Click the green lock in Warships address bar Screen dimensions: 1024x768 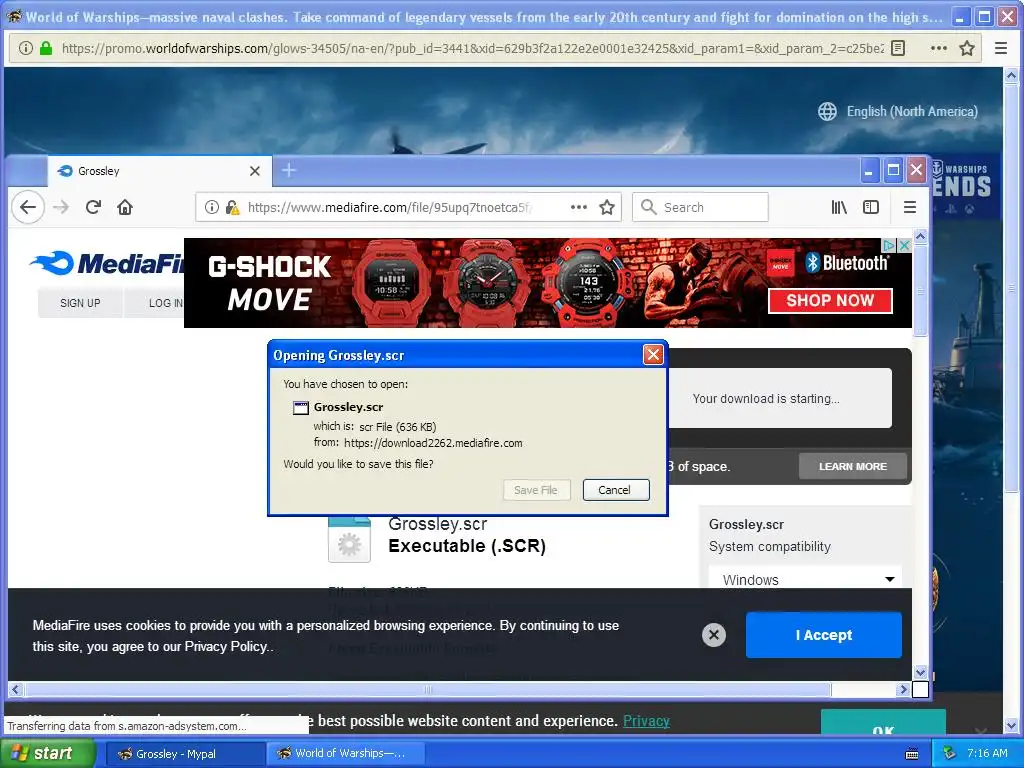coord(46,48)
